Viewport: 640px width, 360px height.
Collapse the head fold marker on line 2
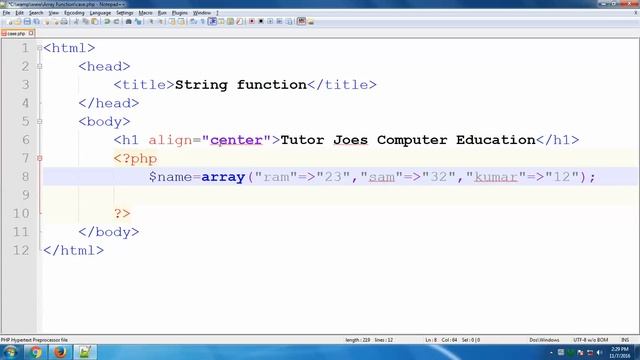pos(40,66)
